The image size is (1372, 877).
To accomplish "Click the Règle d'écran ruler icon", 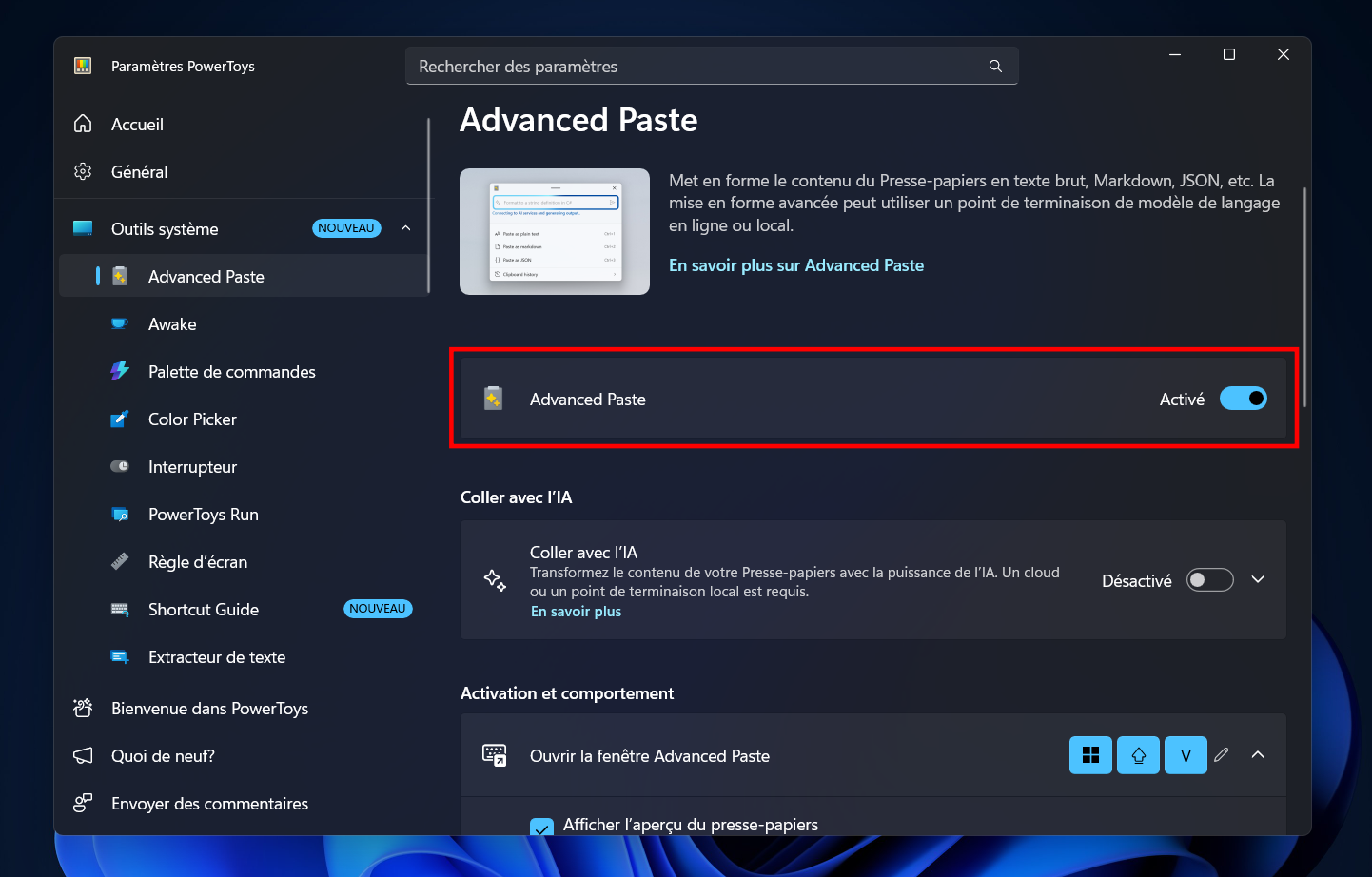I will pos(120,561).
